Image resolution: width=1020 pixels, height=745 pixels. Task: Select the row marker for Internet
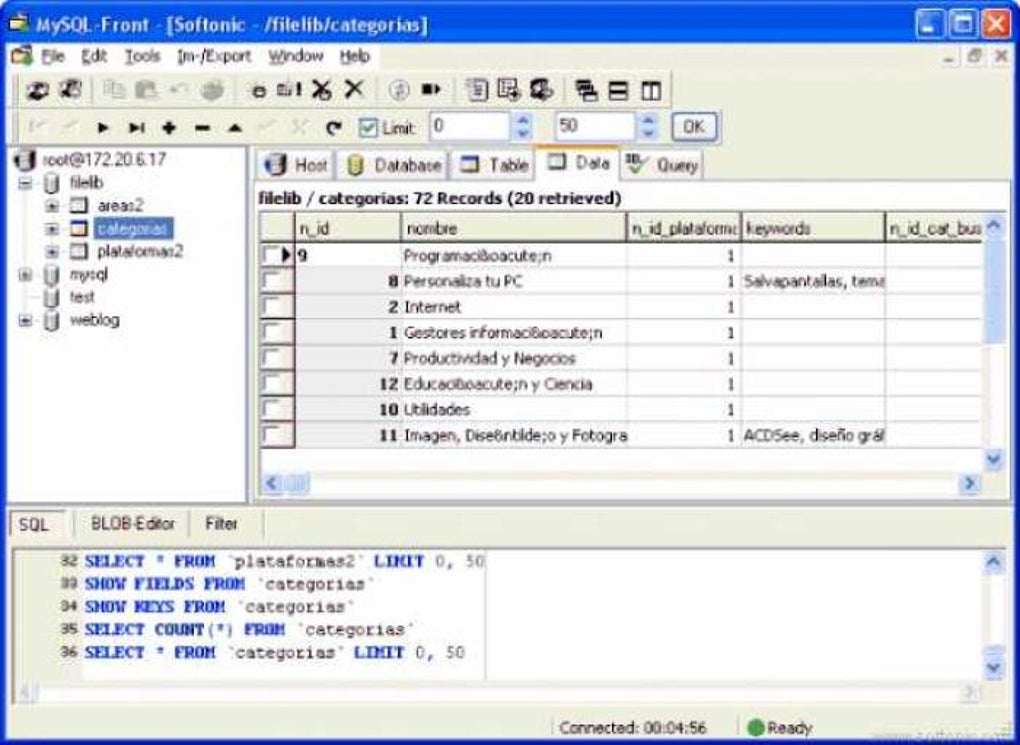tap(276, 306)
